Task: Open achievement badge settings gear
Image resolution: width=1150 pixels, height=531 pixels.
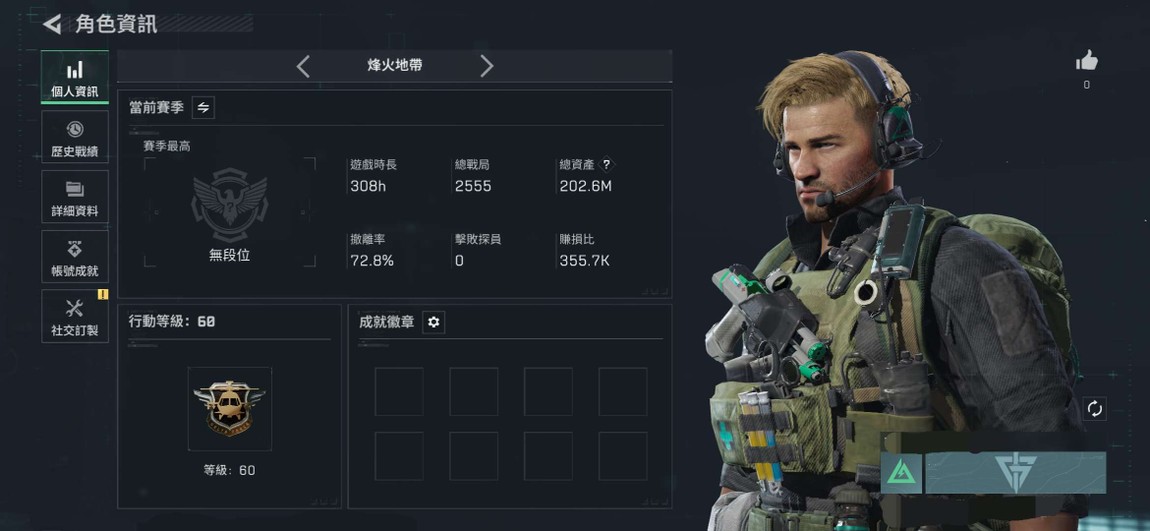Action: (433, 322)
